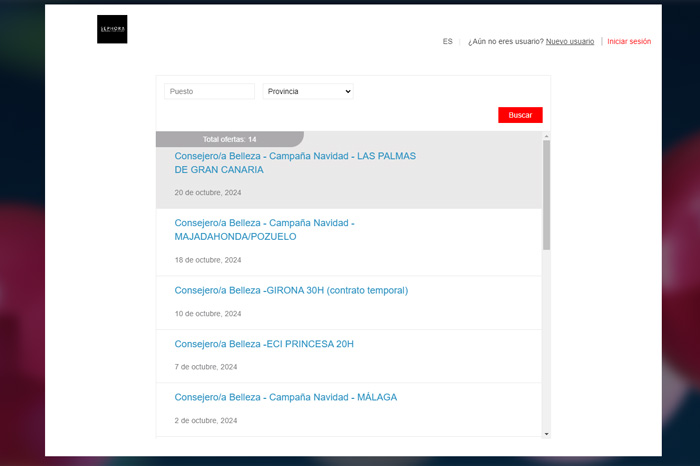700x466 pixels.
Task: Click the Sephora logo
Action: (x=112, y=30)
